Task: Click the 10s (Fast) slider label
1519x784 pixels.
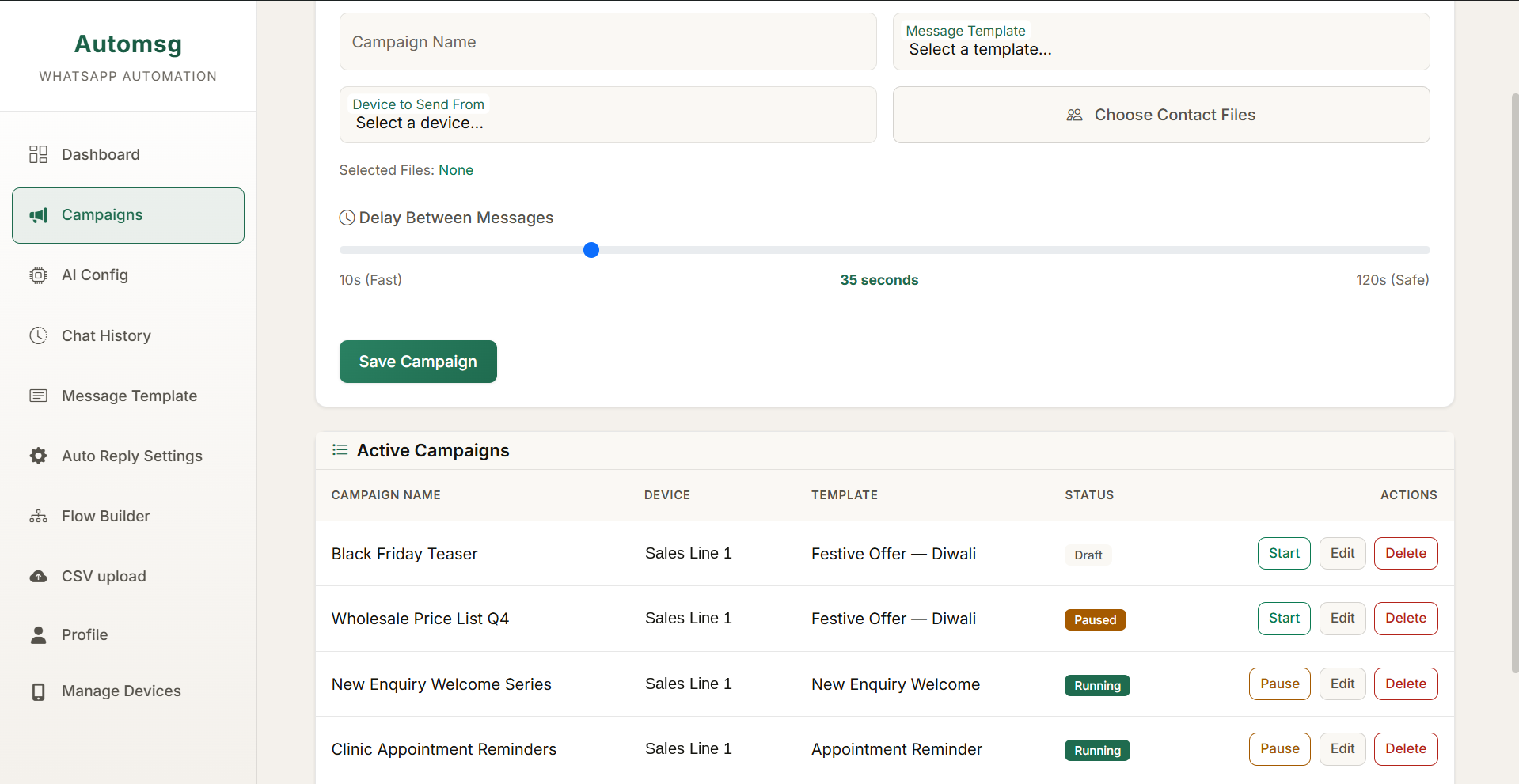Action: click(370, 280)
